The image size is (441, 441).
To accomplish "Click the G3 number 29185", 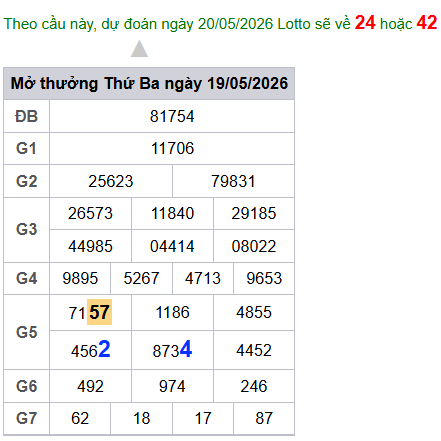I will (x=254, y=213).
